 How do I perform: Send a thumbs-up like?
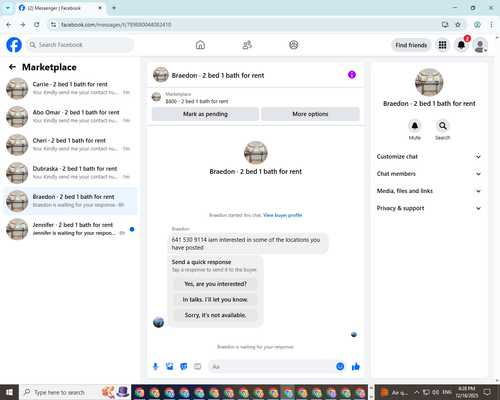pos(356,367)
